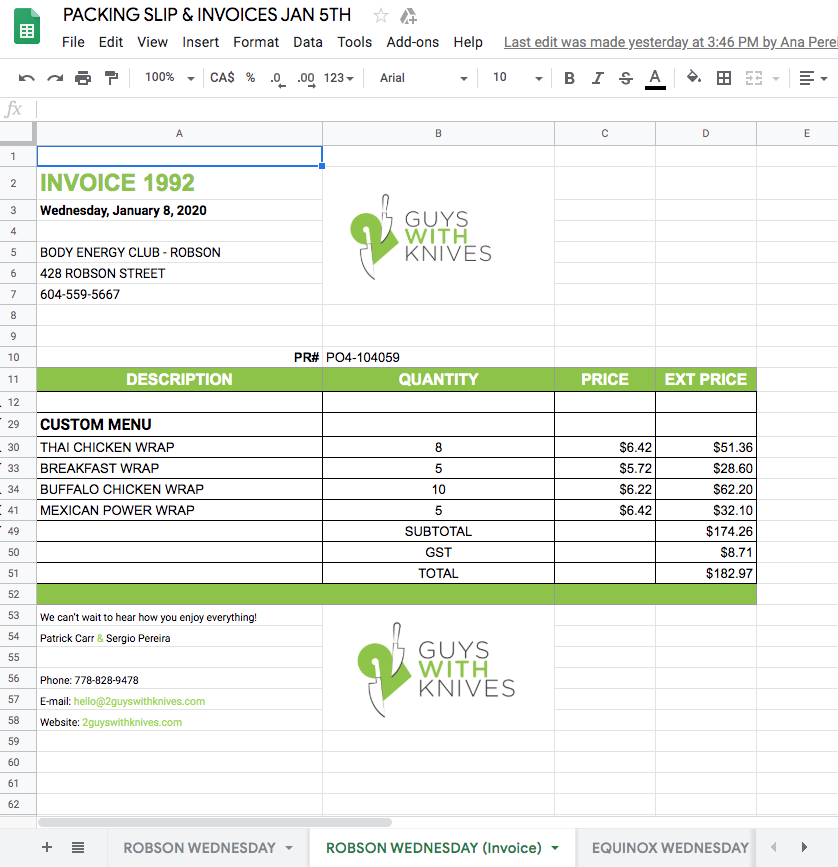
Task: Click the Last edit history link
Action: (670, 42)
